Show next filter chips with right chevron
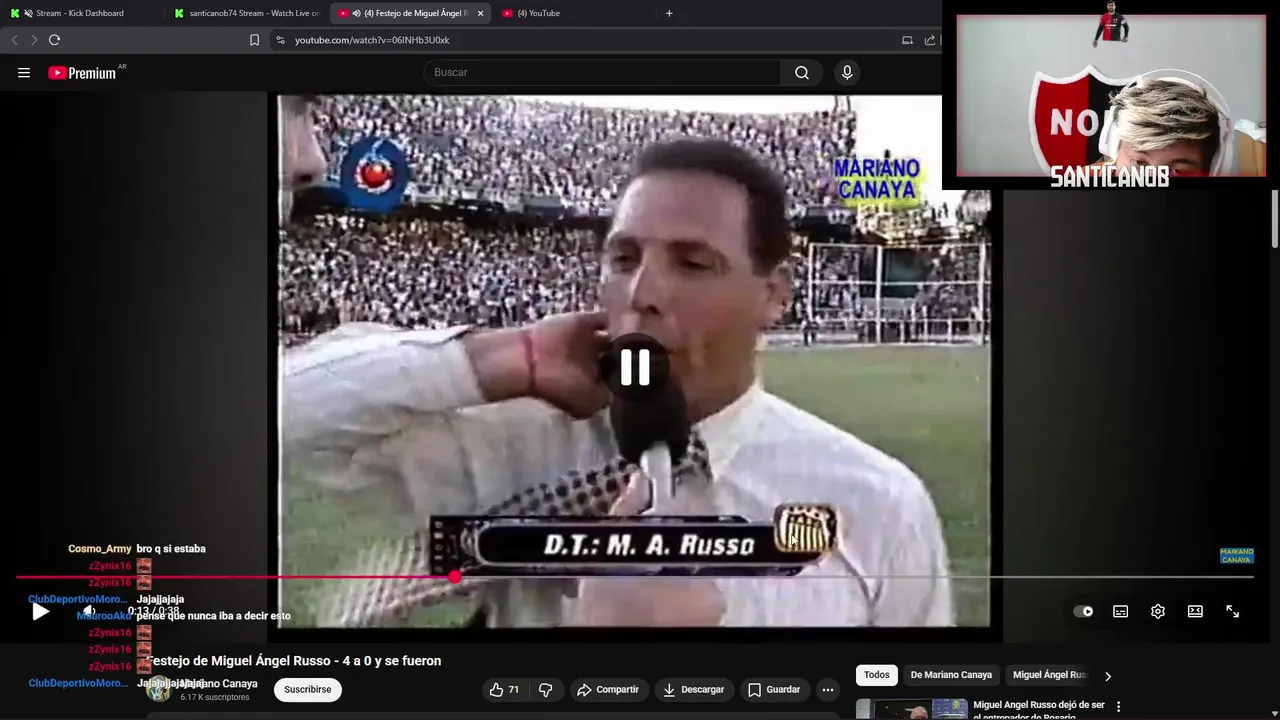 pos(1107,676)
